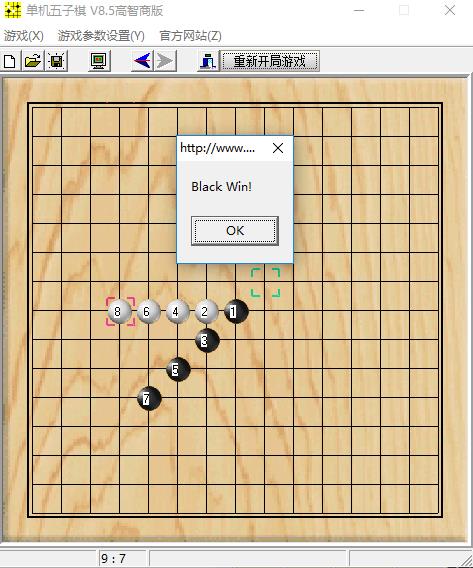Save the game using floppy disk icon
Viewport: 473px width, 568px height.
pos(56,61)
